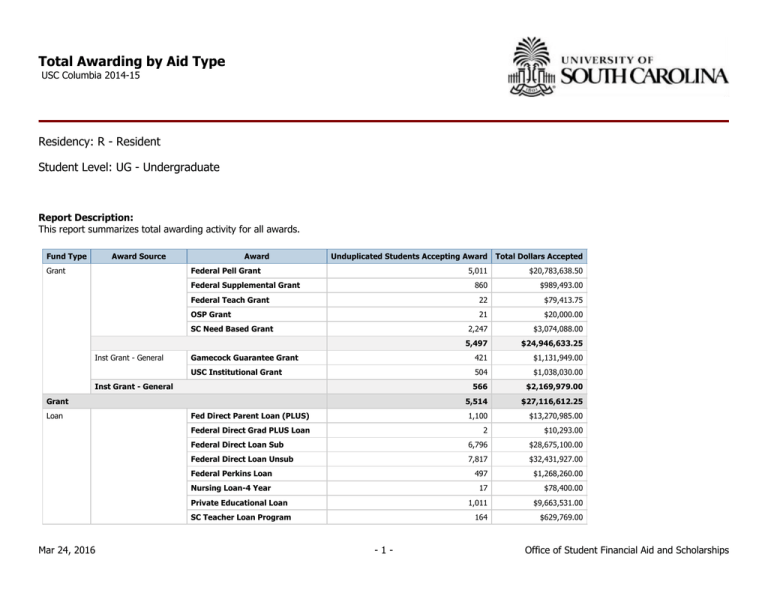Click the bold 'Inst Grant - General' subtotal label

tap(134, 386)
